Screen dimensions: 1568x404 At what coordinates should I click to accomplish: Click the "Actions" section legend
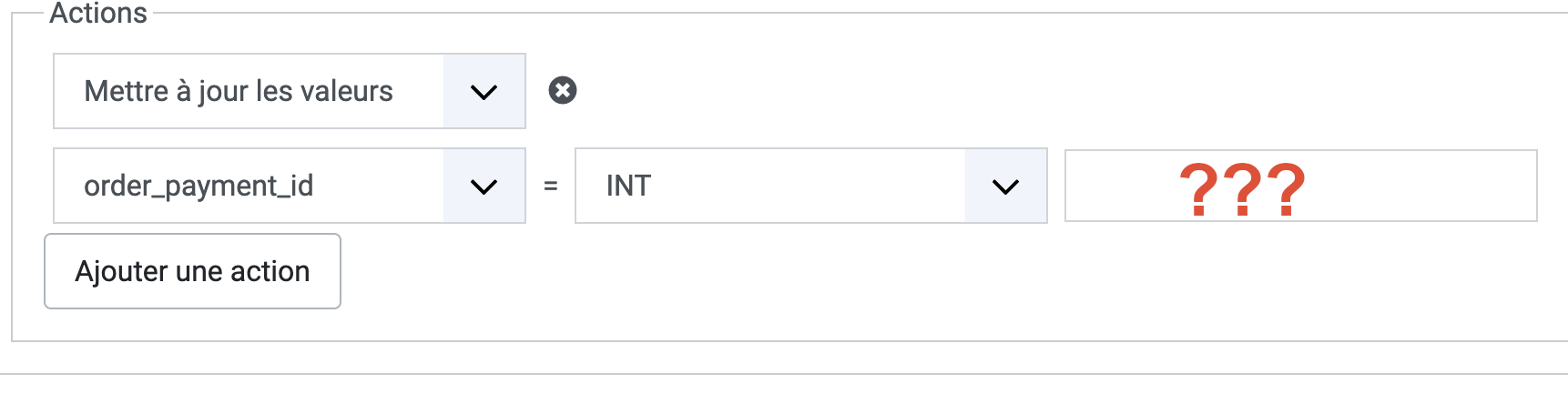98,14
